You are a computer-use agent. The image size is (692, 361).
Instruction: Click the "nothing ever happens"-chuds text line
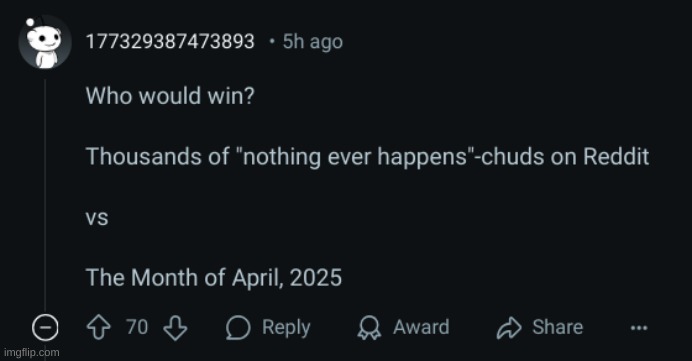367,157
